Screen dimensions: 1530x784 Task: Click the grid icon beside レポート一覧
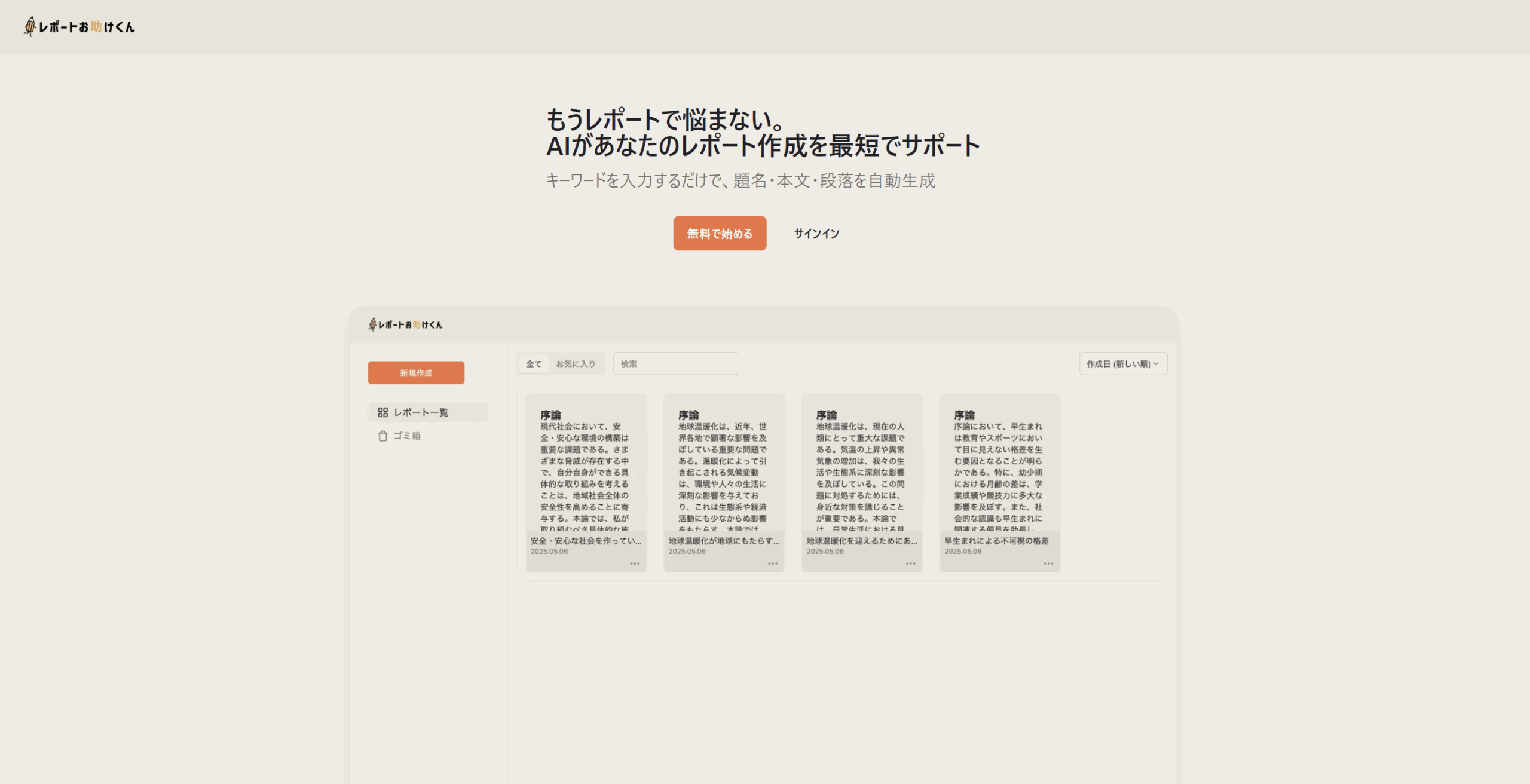(382, 412)
